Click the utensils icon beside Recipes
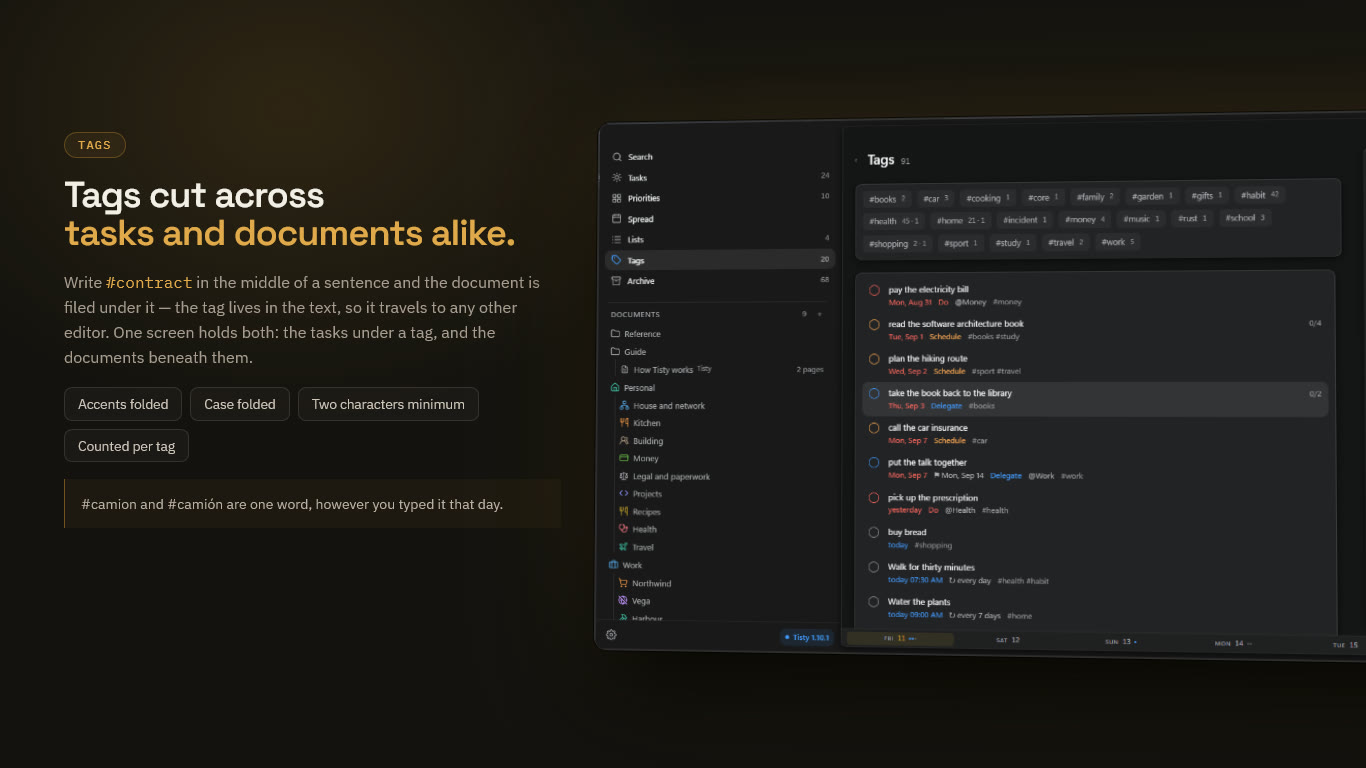The image size is (1366, 768). pyautogui.click(x=624, y=511)
